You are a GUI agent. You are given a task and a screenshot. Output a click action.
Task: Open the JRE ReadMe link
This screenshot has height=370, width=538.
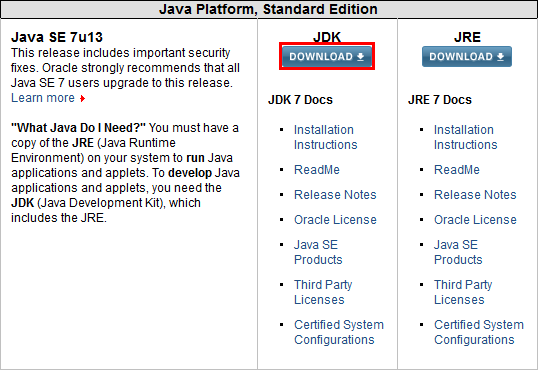457,170
